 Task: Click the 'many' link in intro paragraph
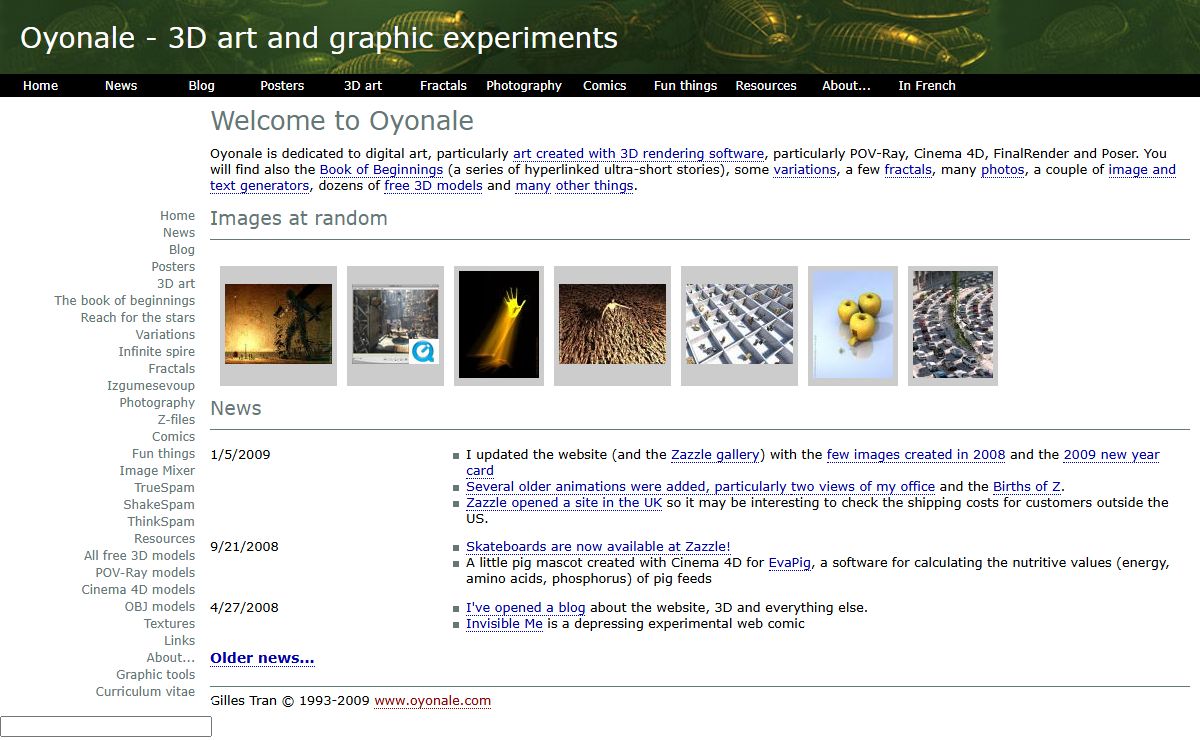533,186
